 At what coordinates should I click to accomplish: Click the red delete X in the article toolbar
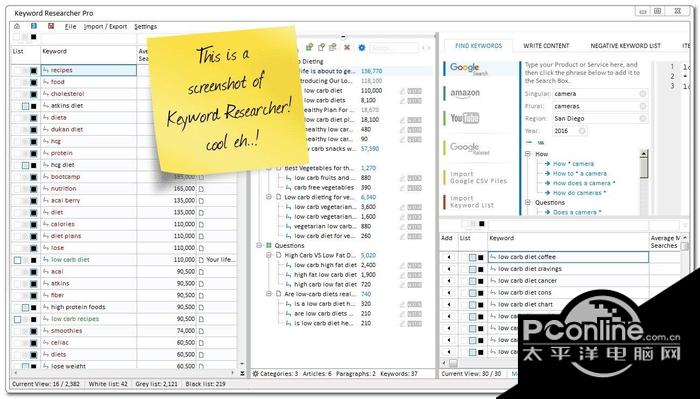click(x=347, y=47)
